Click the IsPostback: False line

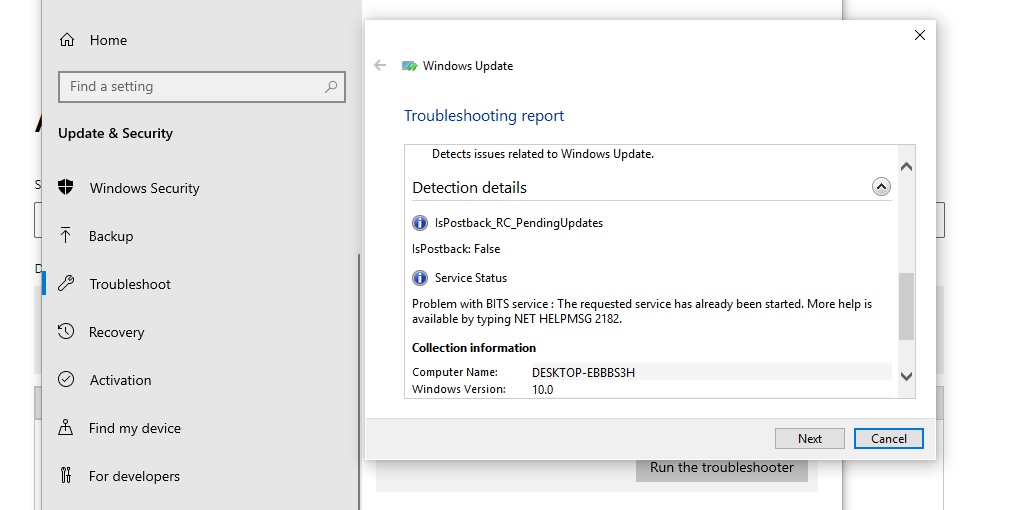point(456,249)
